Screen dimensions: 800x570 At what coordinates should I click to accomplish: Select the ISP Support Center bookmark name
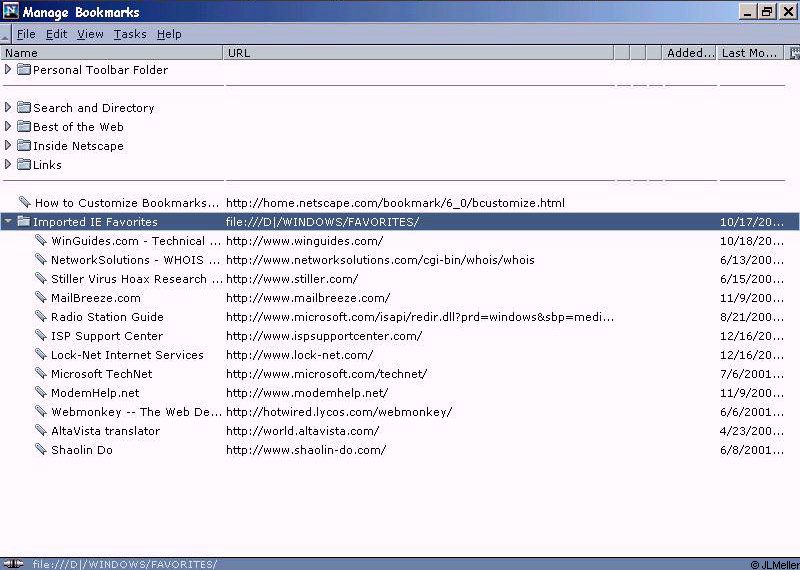pyautogui.click(x=107, y=336)
